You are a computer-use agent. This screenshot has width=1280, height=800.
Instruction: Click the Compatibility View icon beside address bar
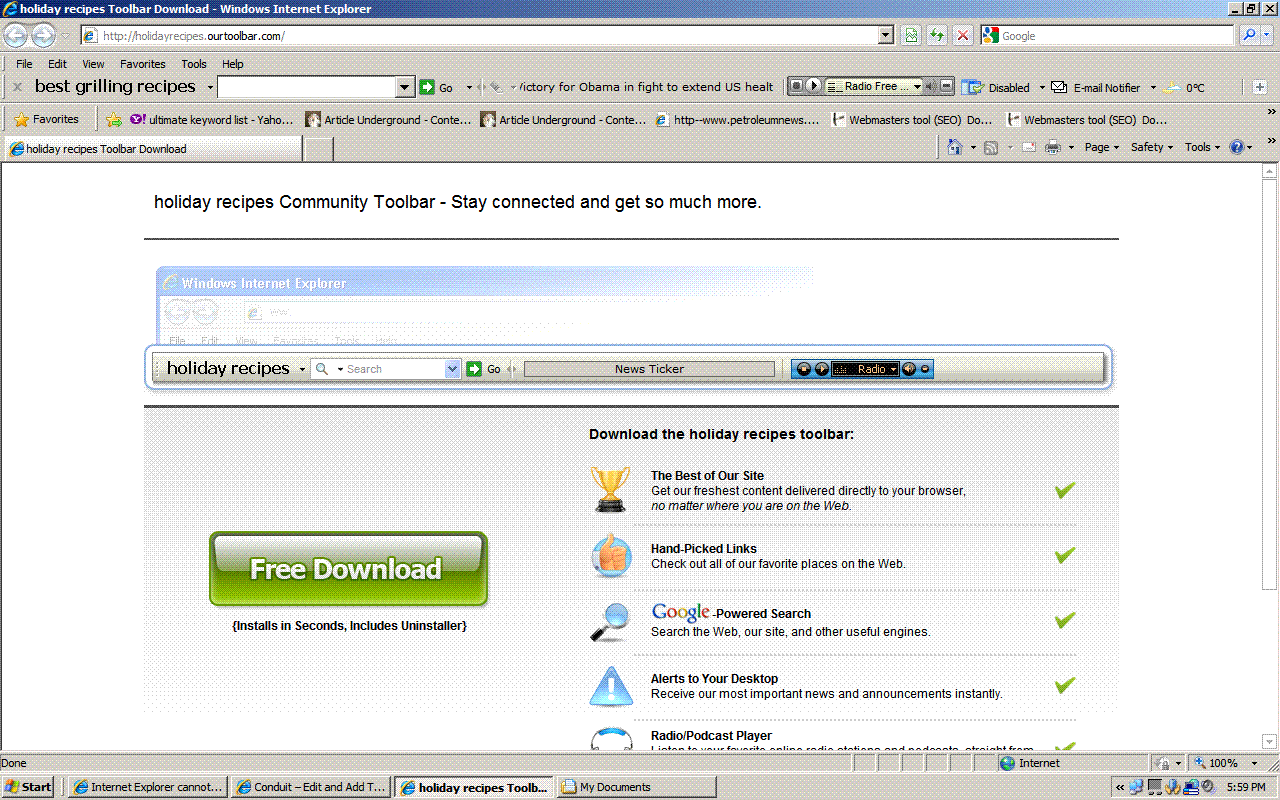911,35
